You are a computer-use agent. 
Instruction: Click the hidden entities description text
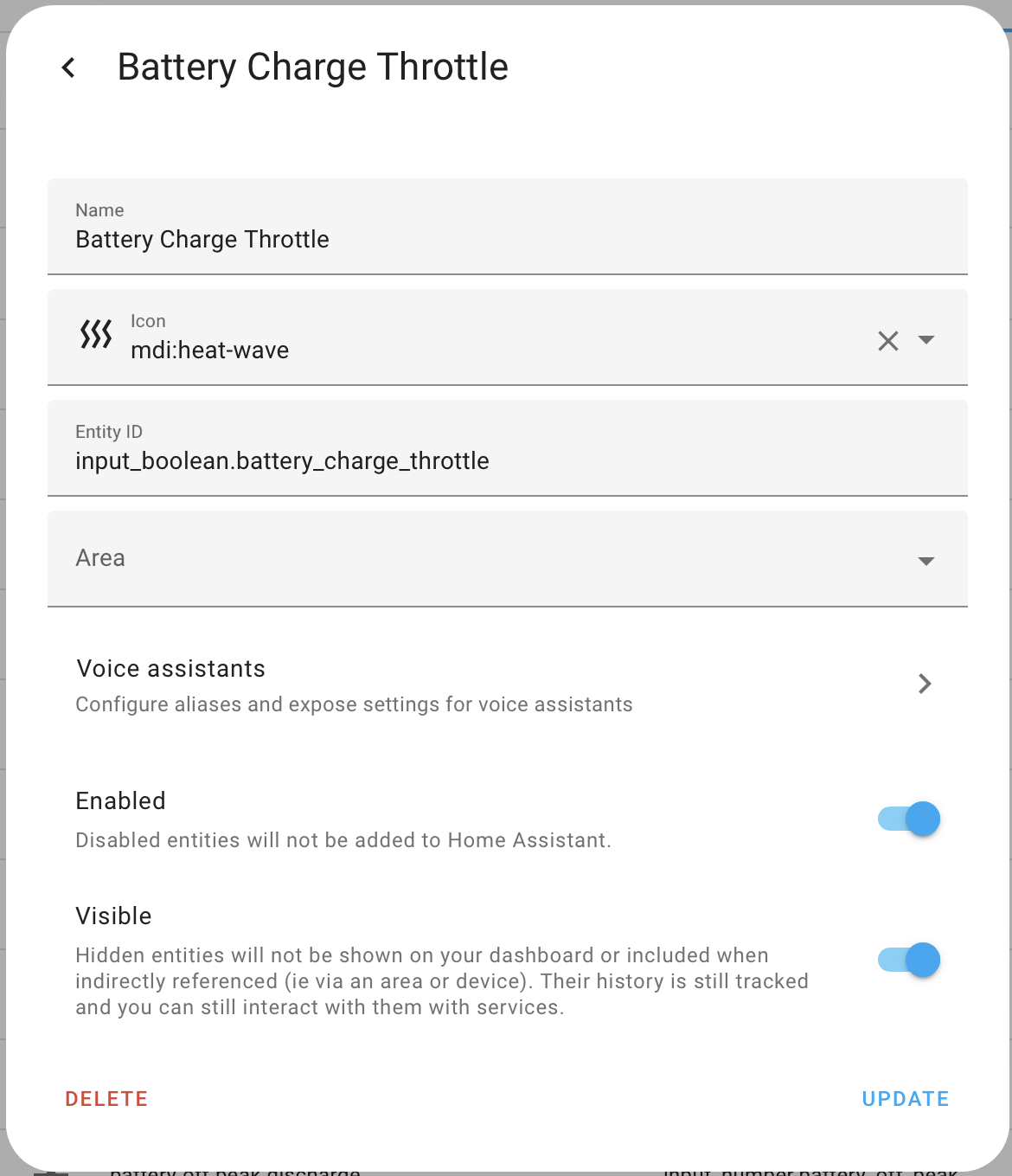click(441, 981)
